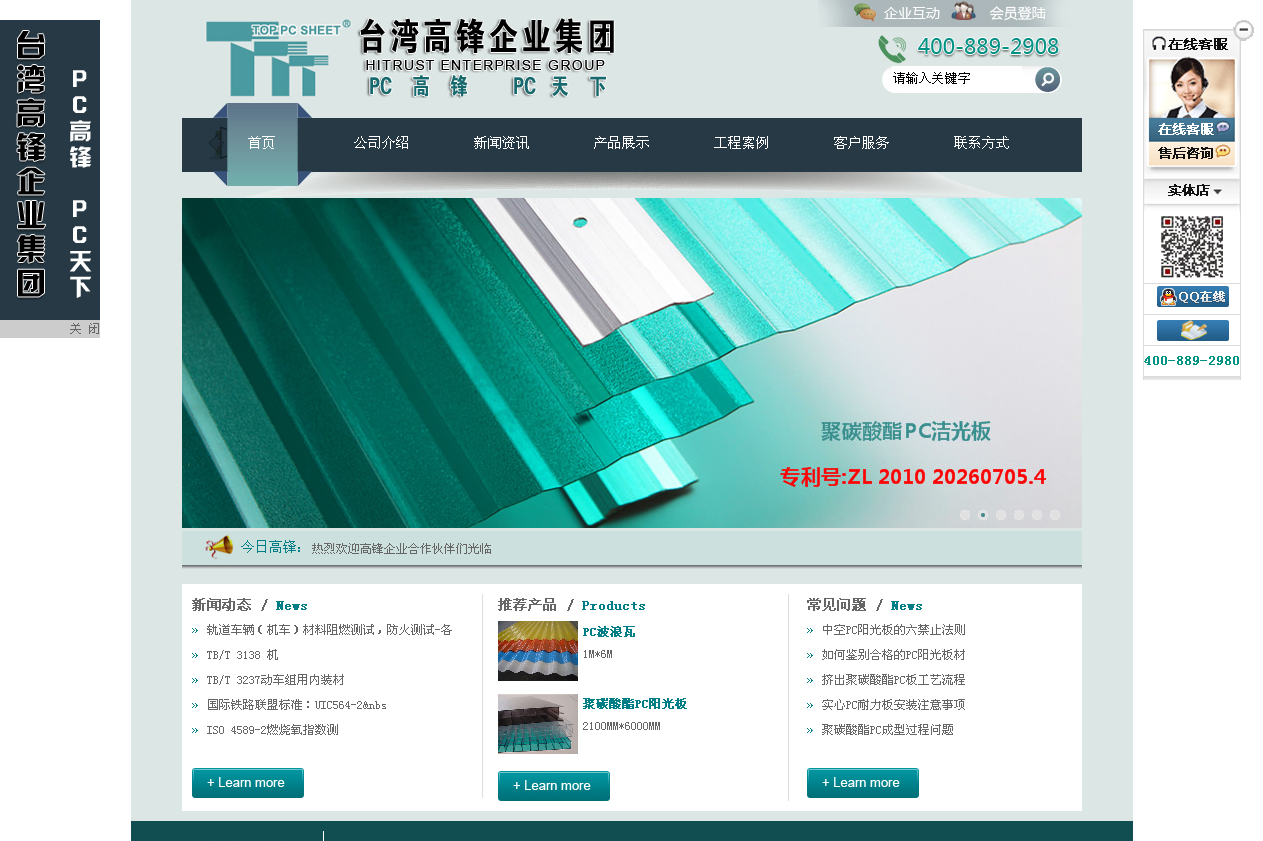Open news item 轨道车辆(机车)材料阻燃测试
The width and height of the screenshot is (1263, 841).
tap(330, 630)
